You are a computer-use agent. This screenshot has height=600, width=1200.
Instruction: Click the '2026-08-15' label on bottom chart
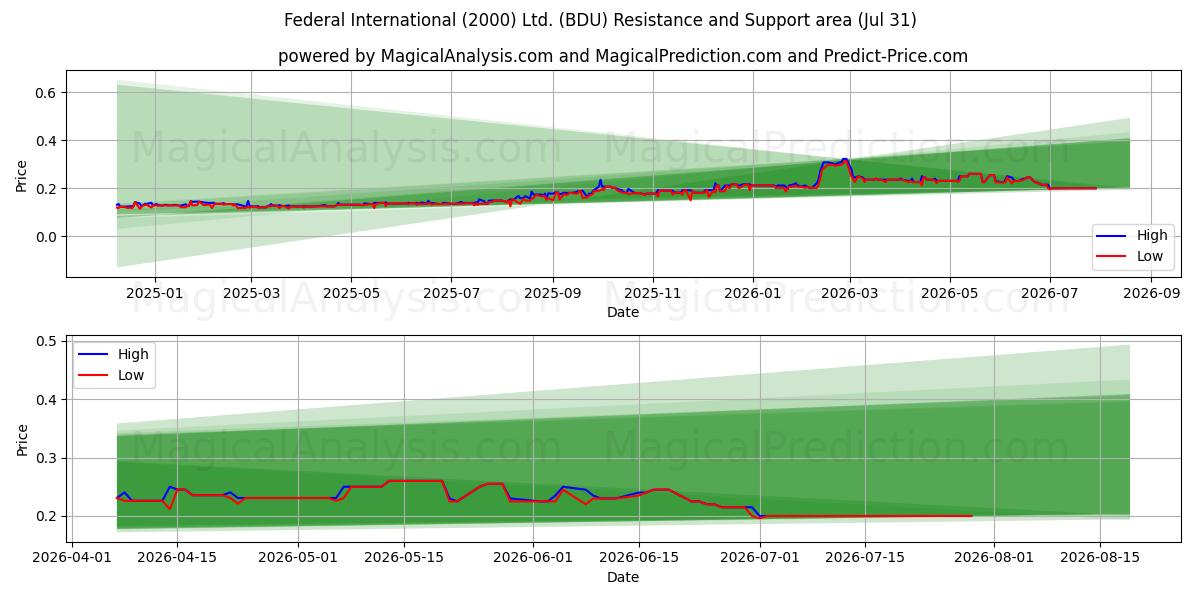[1100, 559]
